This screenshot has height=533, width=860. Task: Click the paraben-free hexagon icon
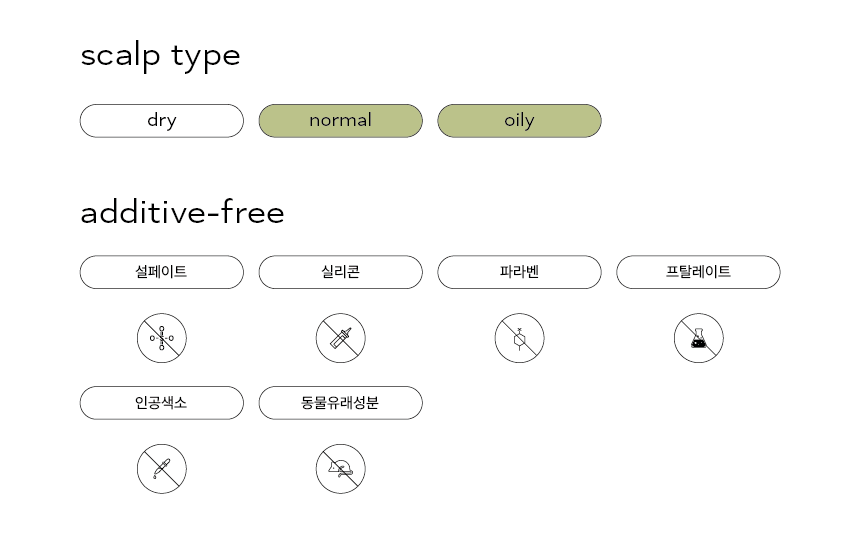[519, 338]
